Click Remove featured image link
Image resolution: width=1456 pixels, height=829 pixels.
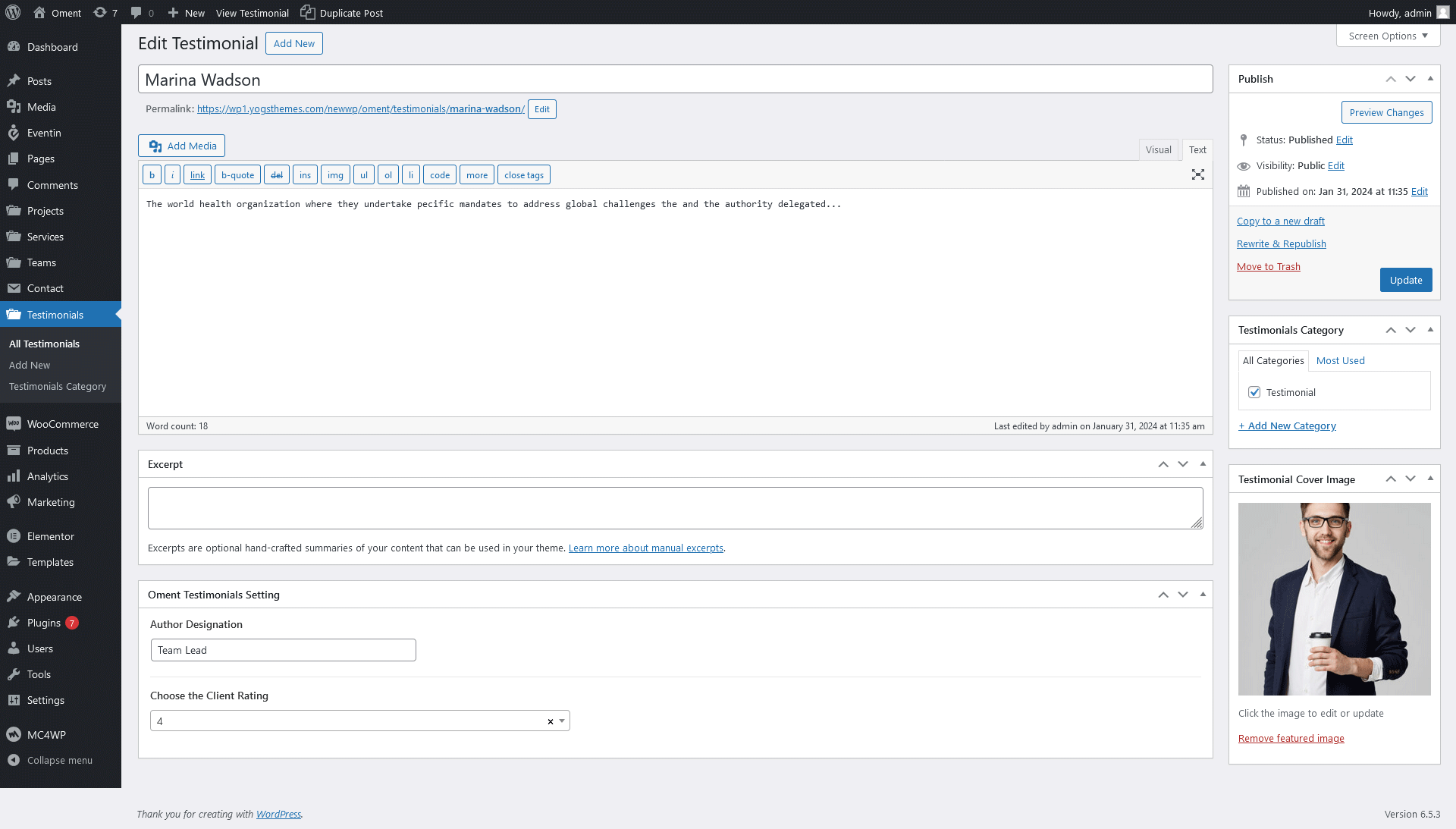click(x=1291, y=738)
